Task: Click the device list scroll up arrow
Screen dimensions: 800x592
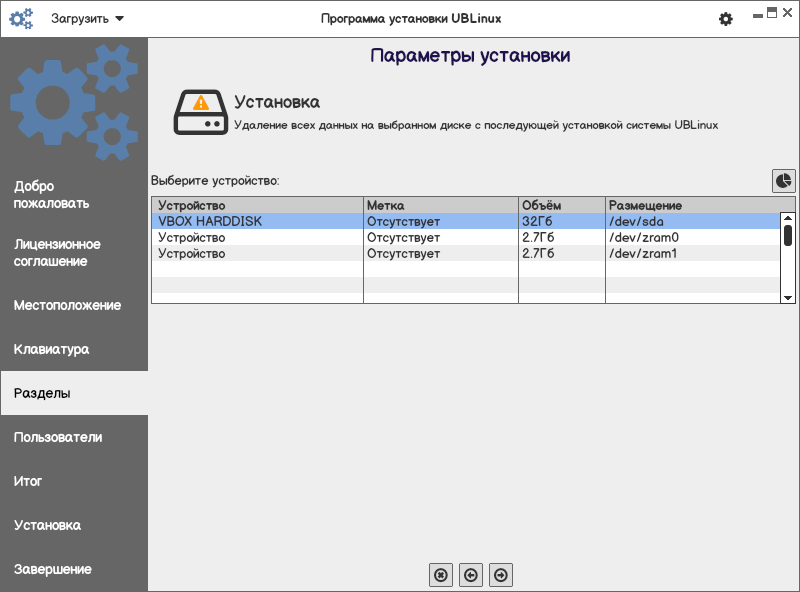Action: click(x=788, y=218)
